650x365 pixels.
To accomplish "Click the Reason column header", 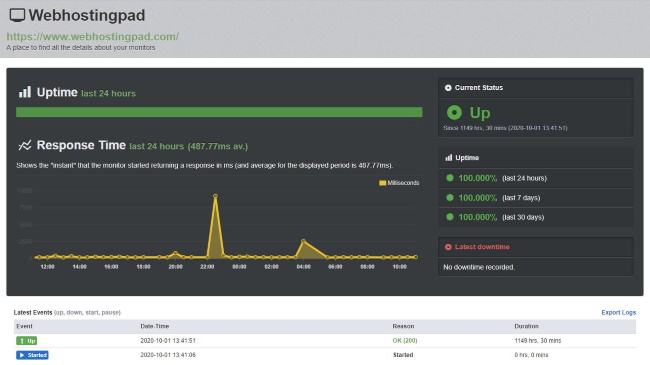I will coord(403,326).
